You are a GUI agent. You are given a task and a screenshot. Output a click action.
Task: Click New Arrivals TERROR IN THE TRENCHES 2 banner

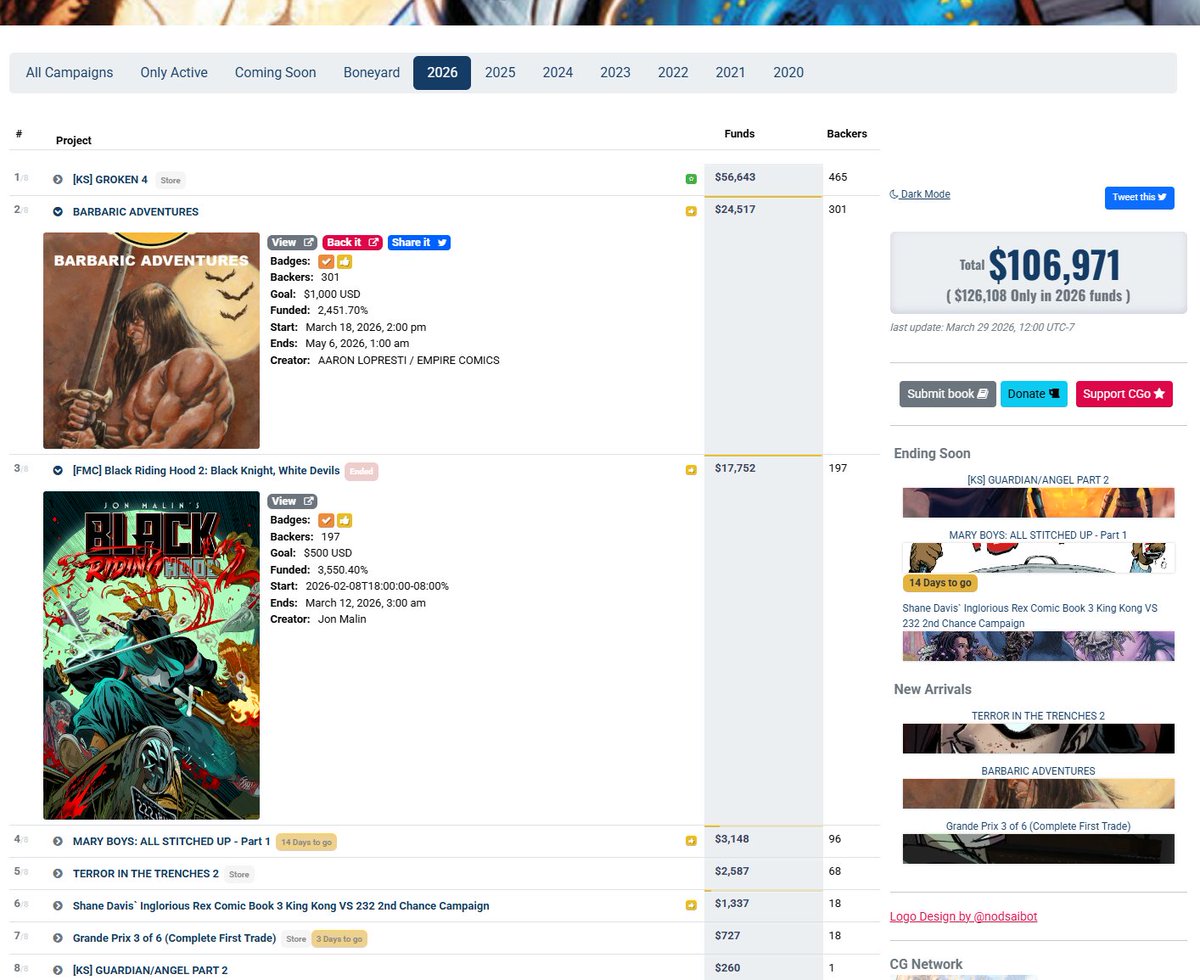(1038, 739)
